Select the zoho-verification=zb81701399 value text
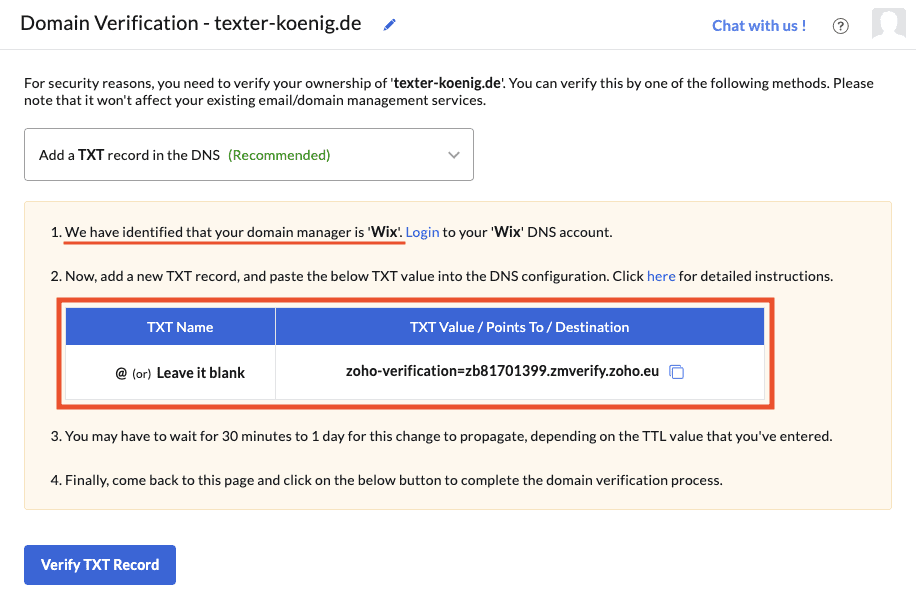 pos(502,371)
